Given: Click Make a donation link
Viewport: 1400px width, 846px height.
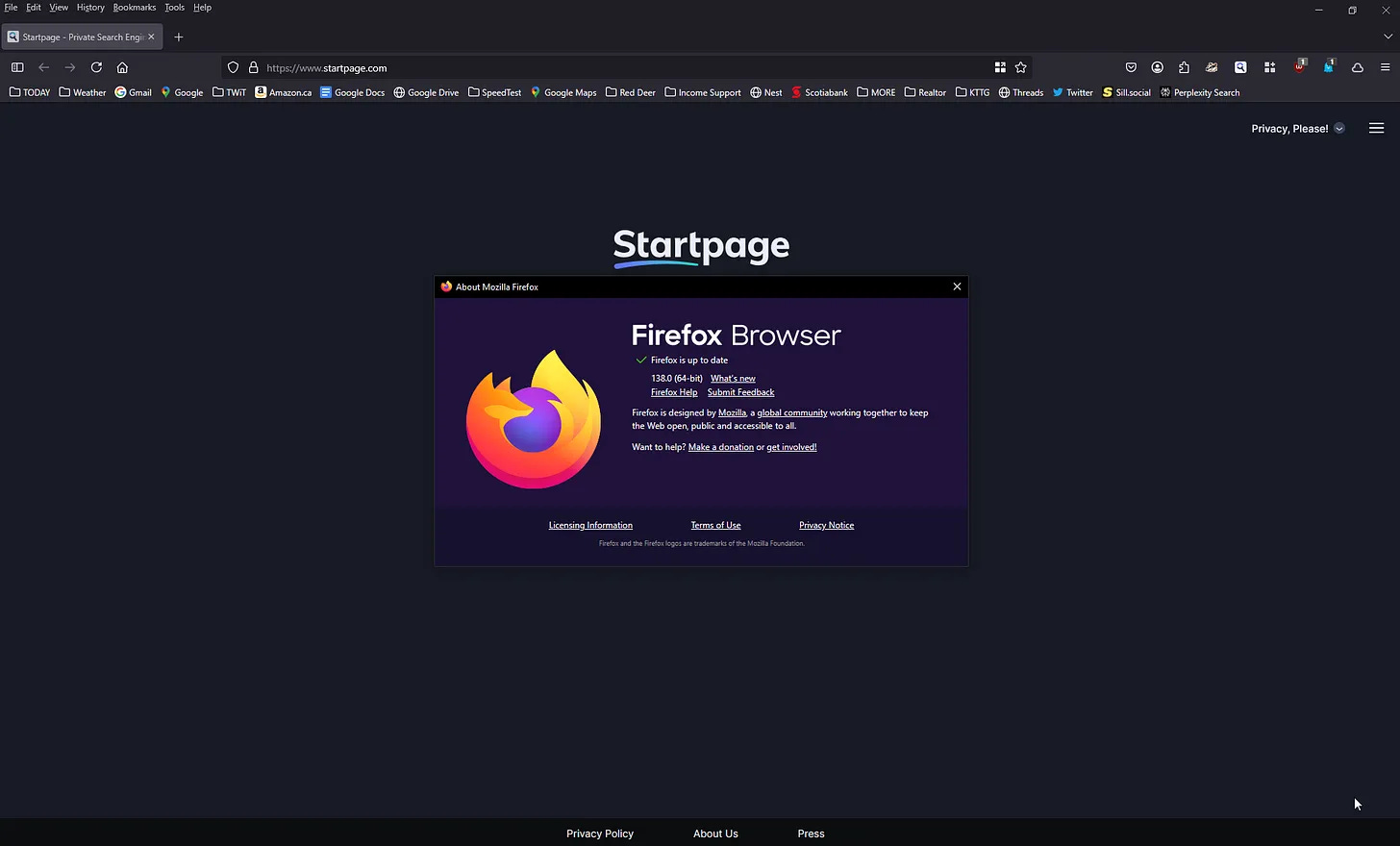Looking at the screenshot, I should (x=721, y=447).
